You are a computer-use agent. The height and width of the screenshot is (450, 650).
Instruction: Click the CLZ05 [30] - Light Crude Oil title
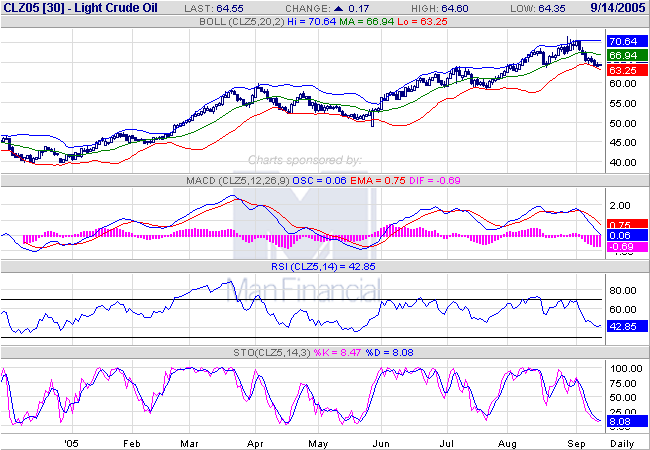point(80,8)
